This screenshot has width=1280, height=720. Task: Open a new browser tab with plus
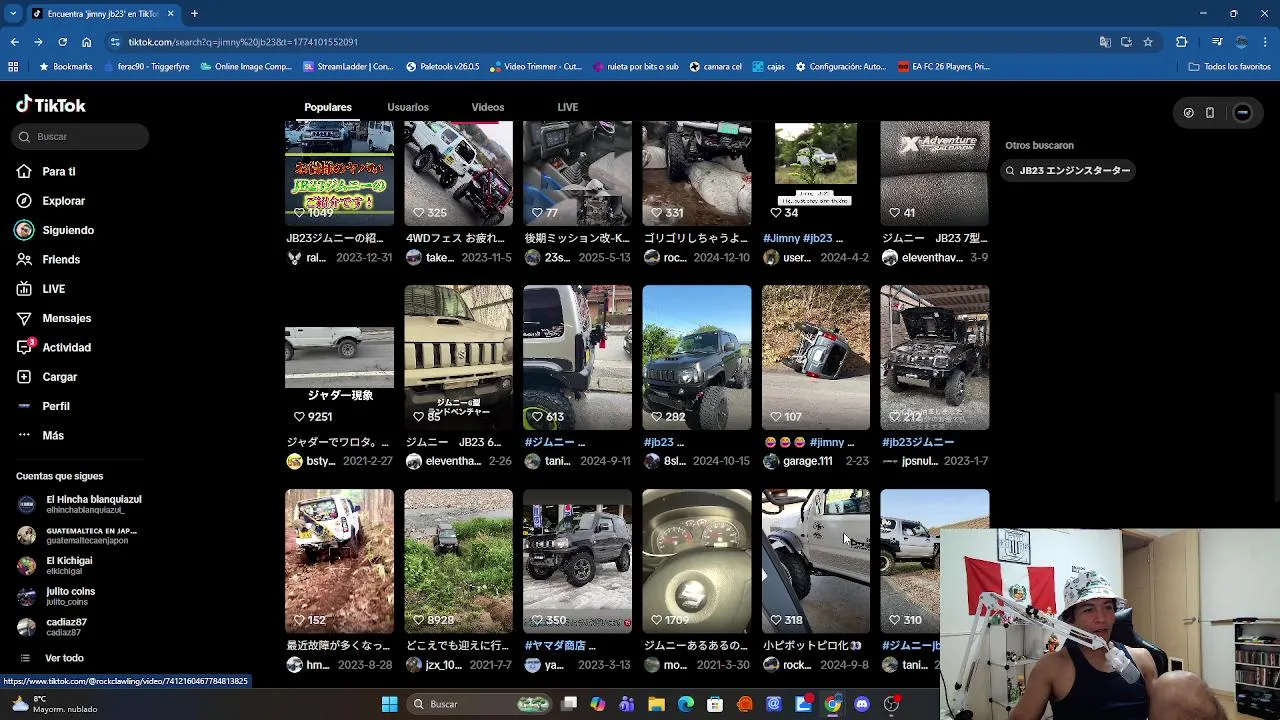(x=194, y=13)
